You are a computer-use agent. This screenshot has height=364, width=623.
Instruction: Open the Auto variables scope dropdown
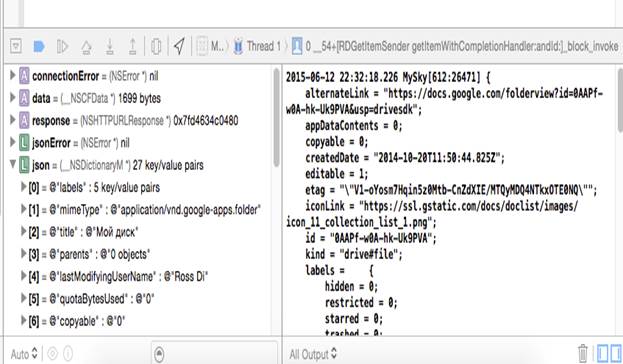24,353
